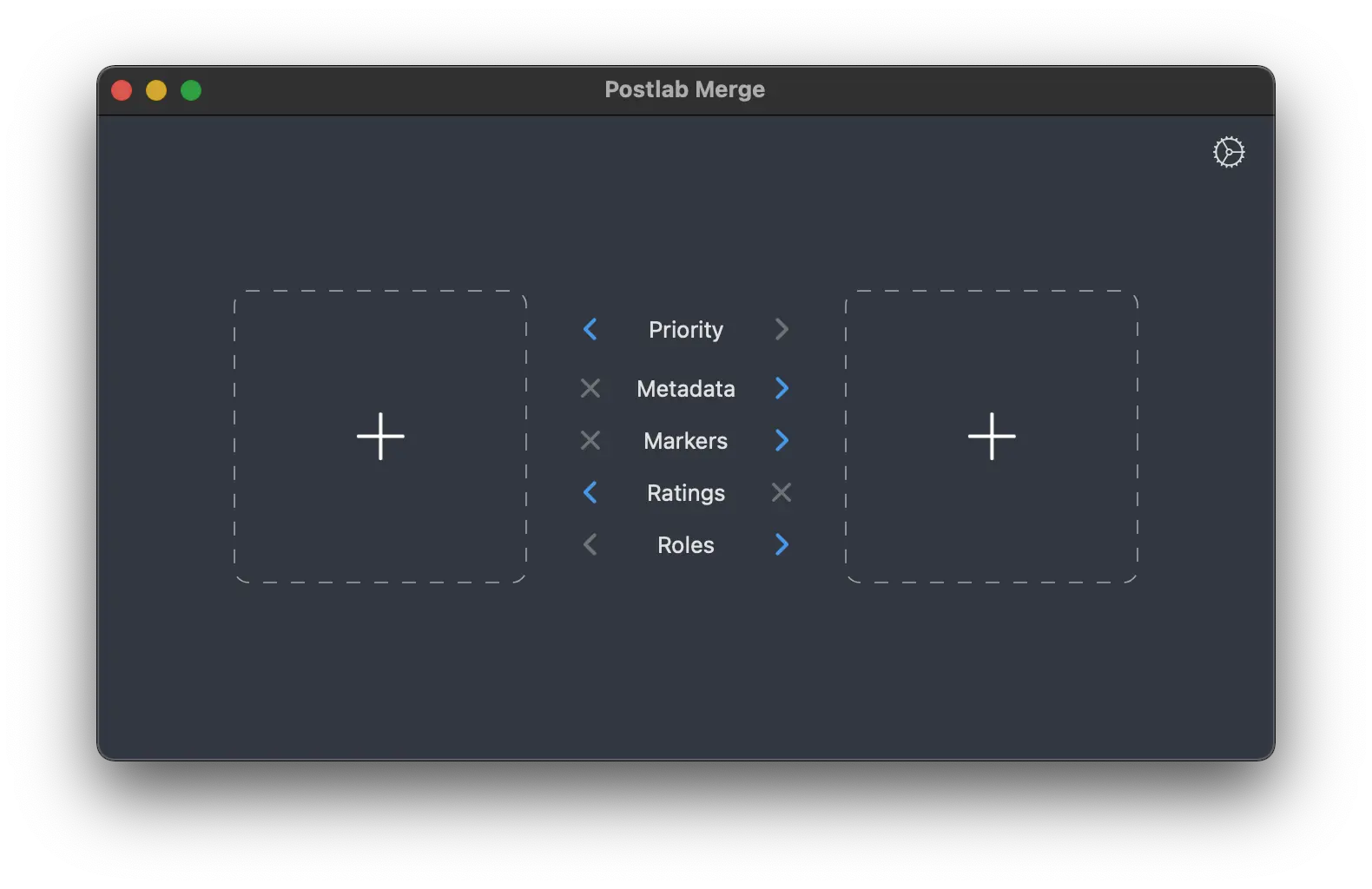Click the X icon left of Metadata
Viewport: 1372px width, 889px height.
(x=590, y=388)
